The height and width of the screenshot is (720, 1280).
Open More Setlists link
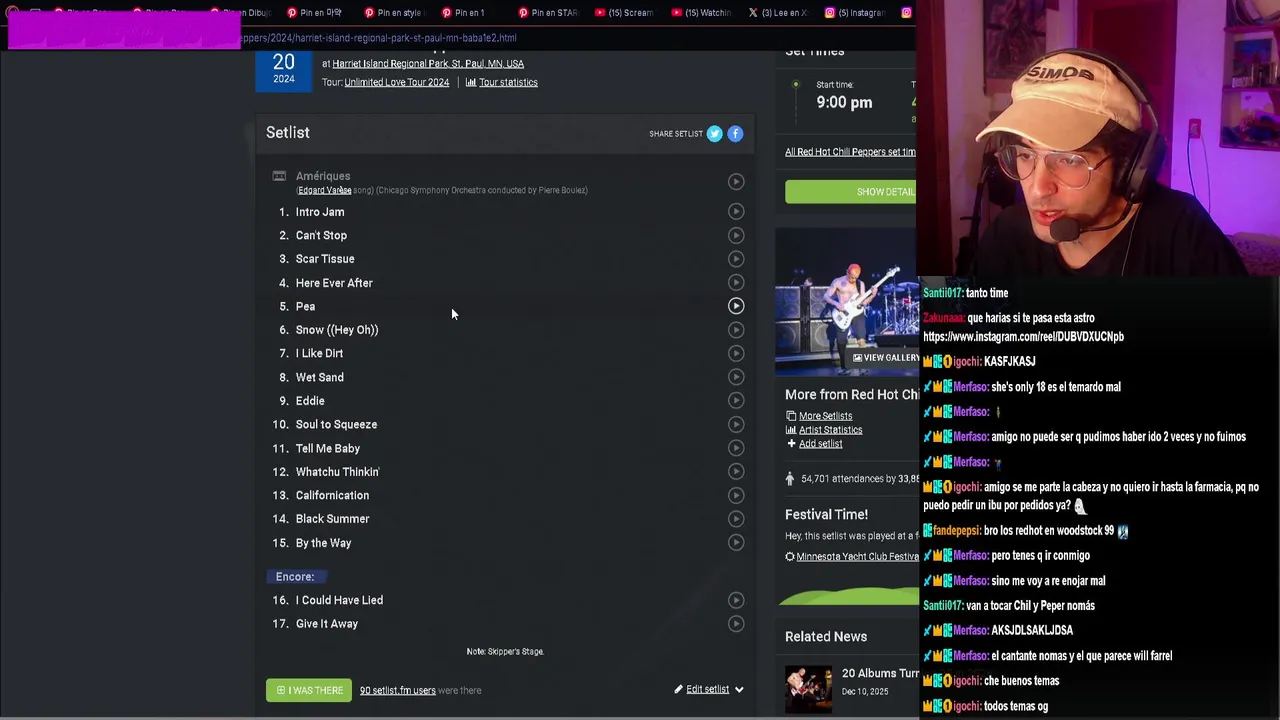825,416
